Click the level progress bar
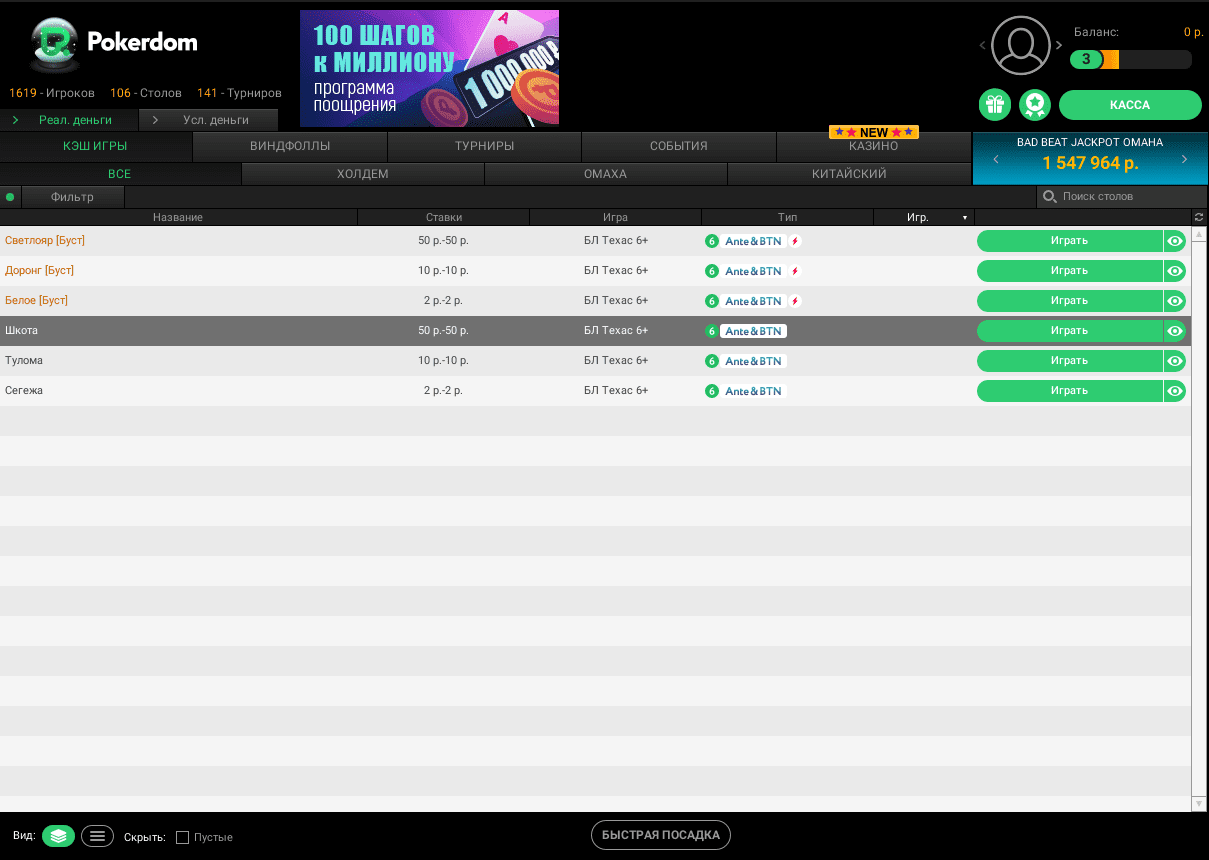The image size is (1209, 860). [x=1131, y=60]
